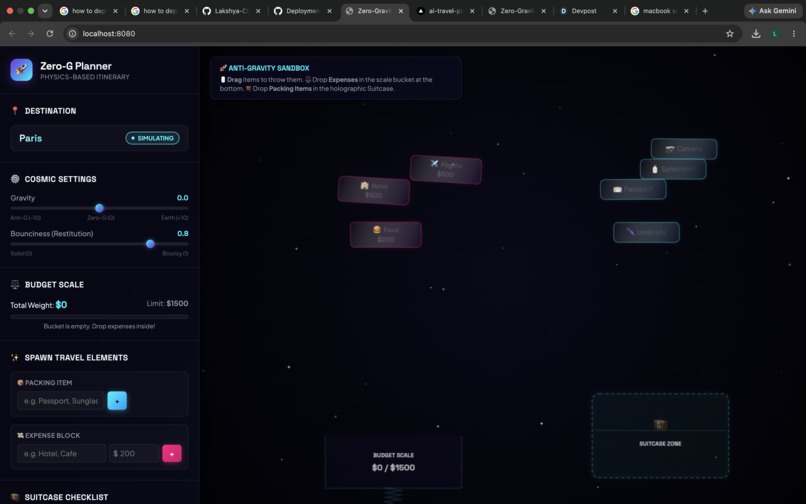Click the Budget Scale balance icon
This screenshot has width=806, height=504.
[15, 284]
